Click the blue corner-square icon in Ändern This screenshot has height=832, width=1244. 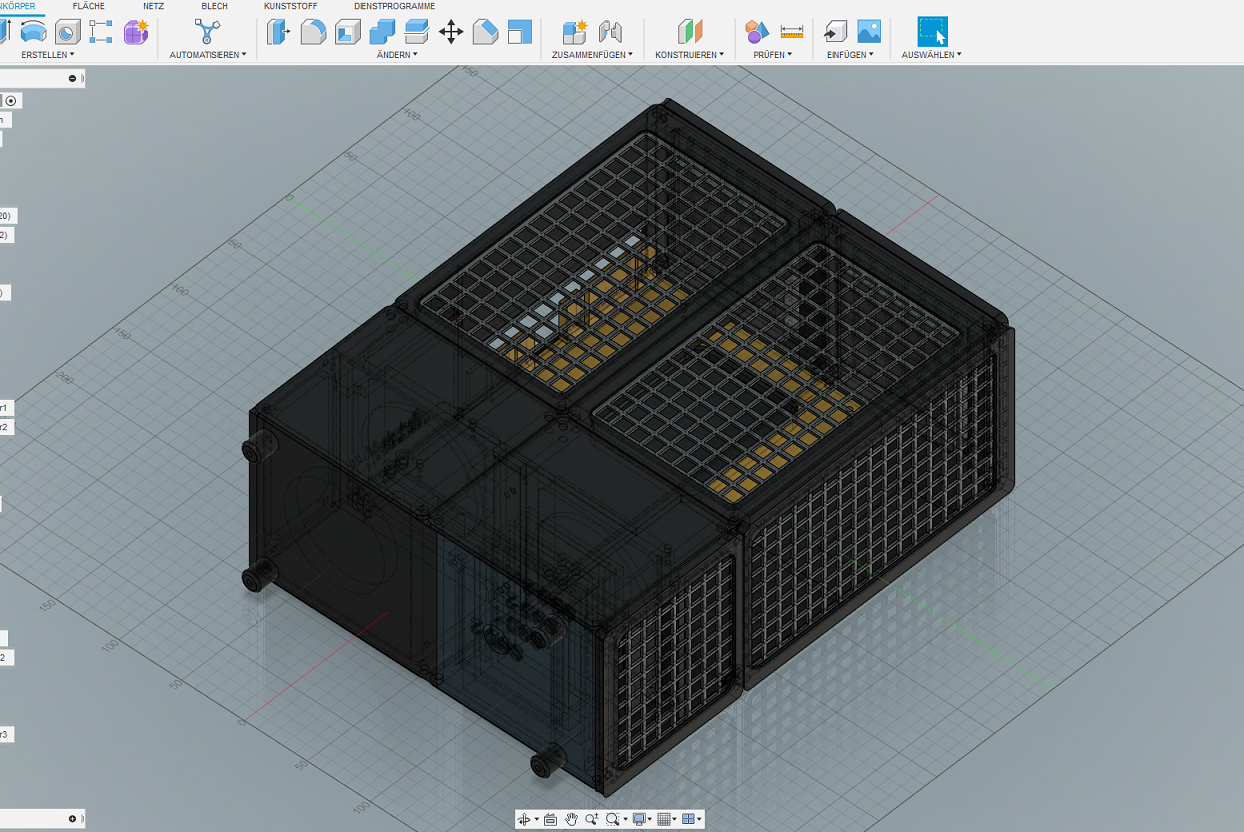click(519, 32)
